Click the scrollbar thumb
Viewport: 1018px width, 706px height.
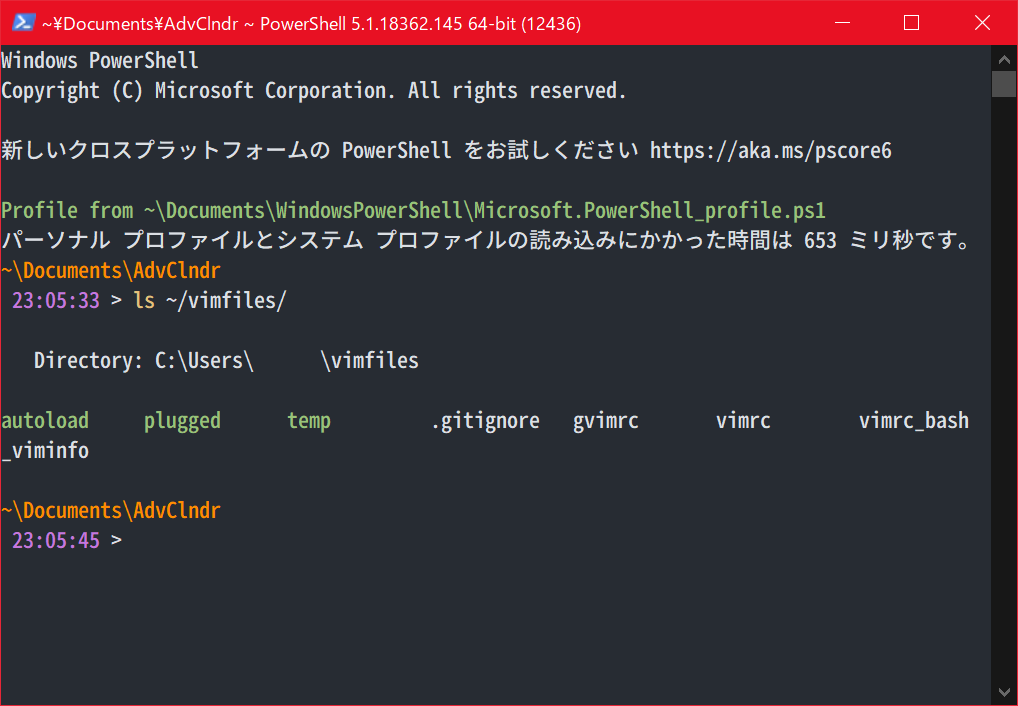click(1004, 84)
